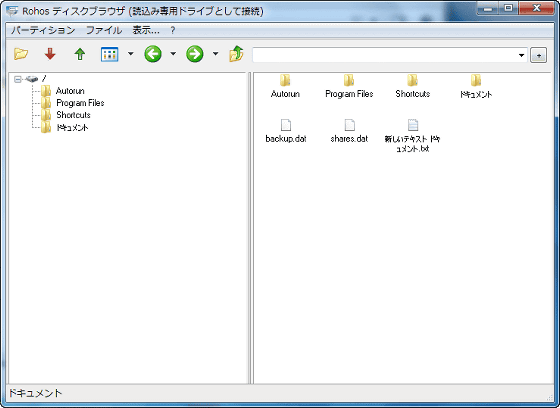Collapse the root / tree node
The width and height of the screenshot is (560, 408).
tap(18, 79)
